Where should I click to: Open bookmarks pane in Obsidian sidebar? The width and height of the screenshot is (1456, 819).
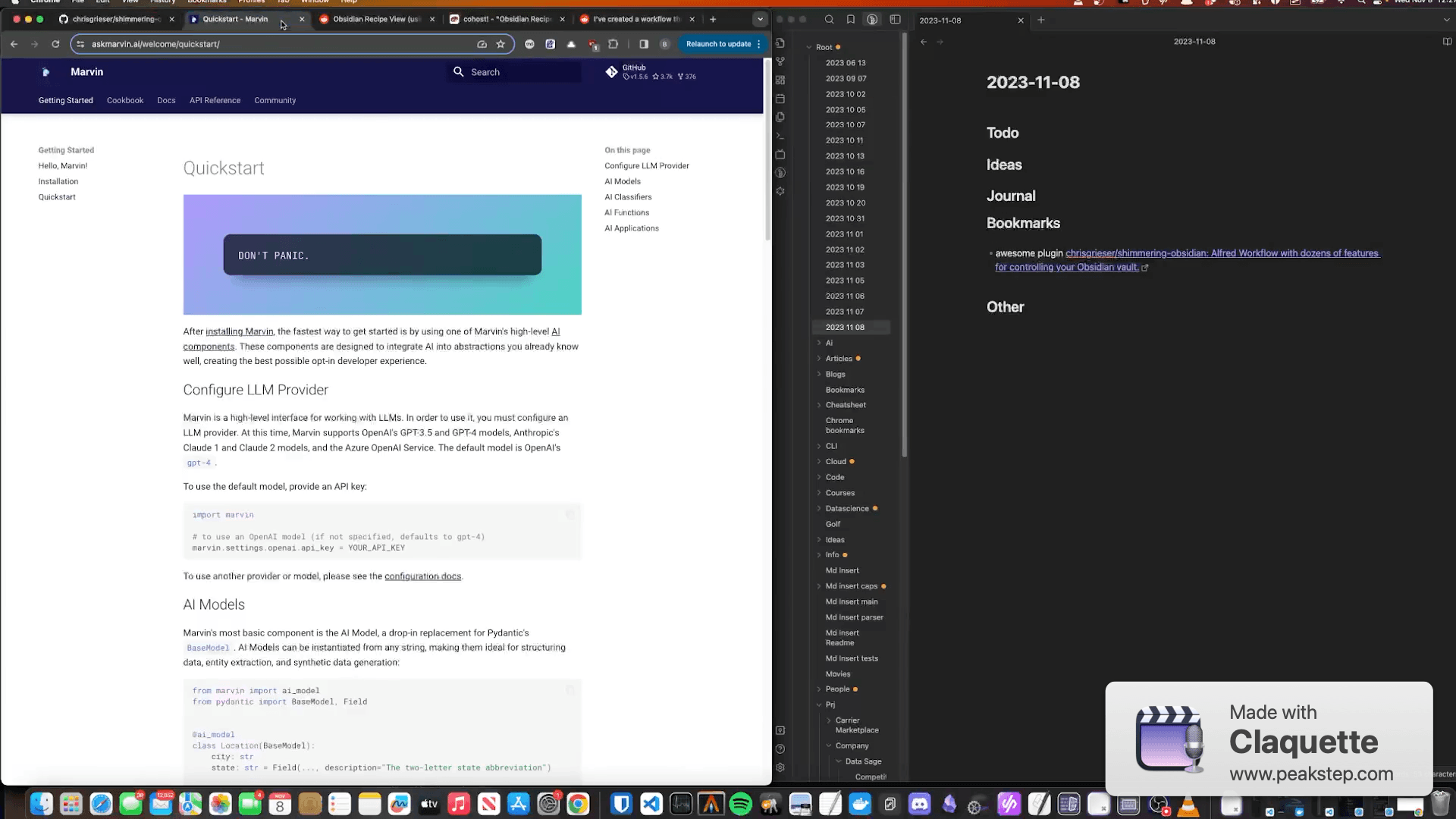tap(851, 20)
